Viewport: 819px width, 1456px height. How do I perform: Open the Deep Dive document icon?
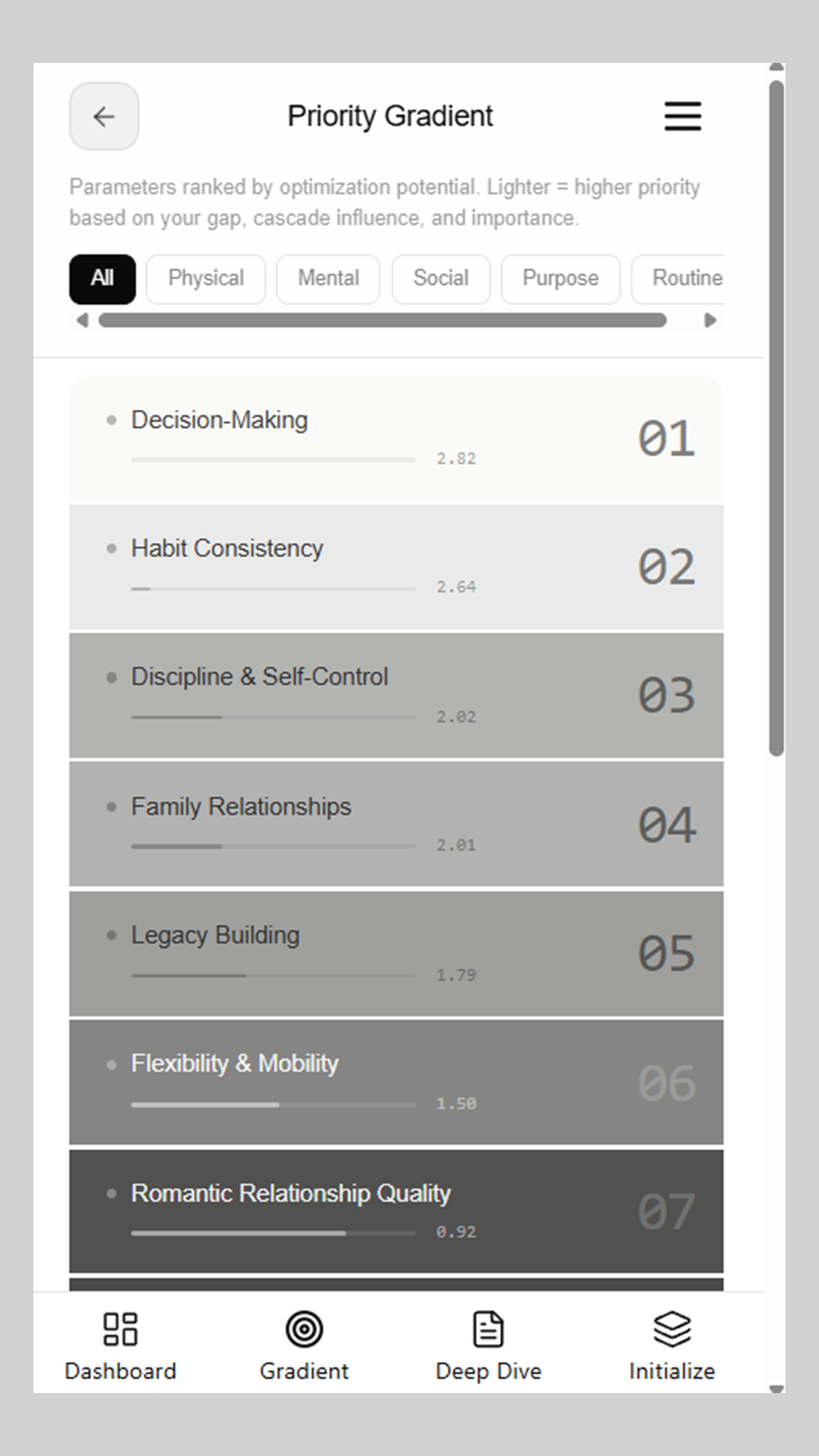[x=488, y=1329]
